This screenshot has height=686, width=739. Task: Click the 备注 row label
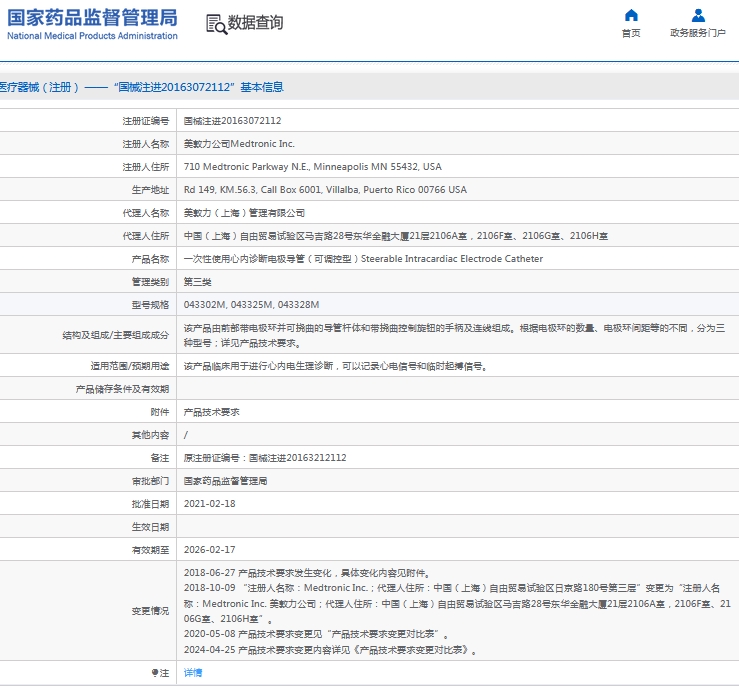tap(160, 458)
